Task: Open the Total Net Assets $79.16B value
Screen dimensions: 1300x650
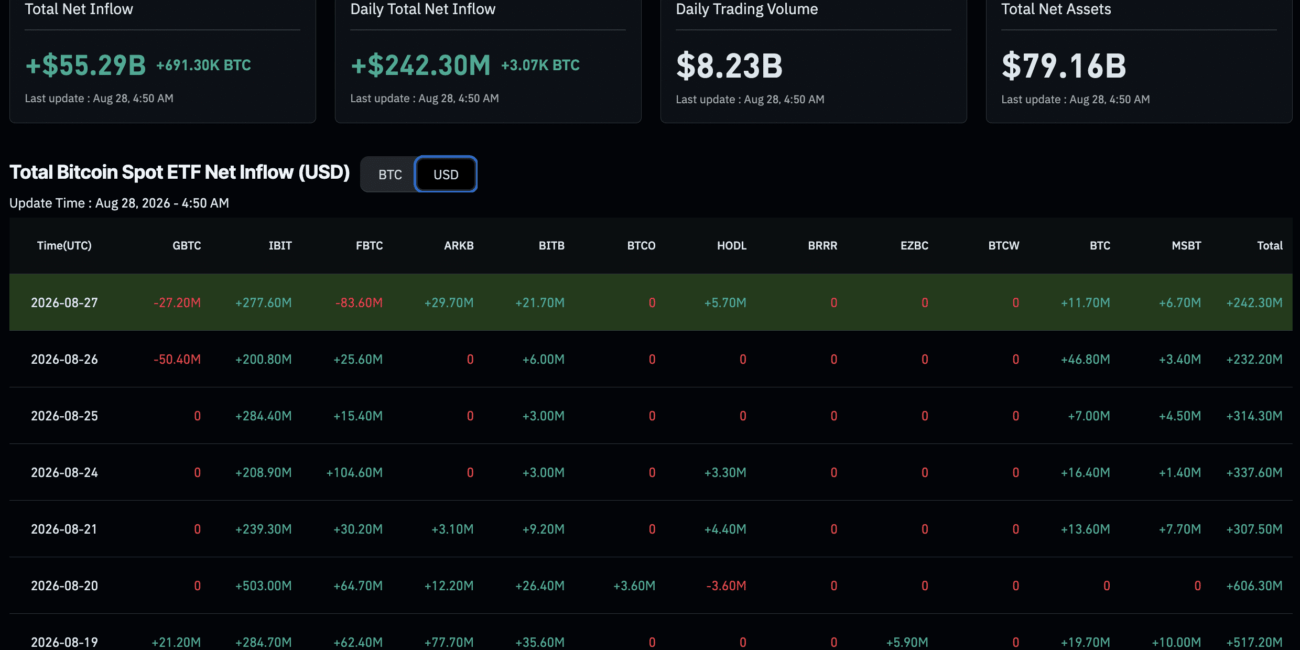Action: point(1064,66)
